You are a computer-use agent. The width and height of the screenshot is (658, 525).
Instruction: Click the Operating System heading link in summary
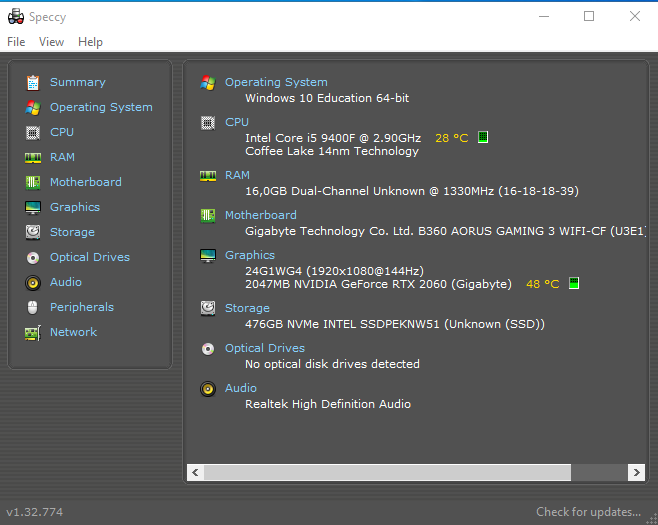[276, 82]
